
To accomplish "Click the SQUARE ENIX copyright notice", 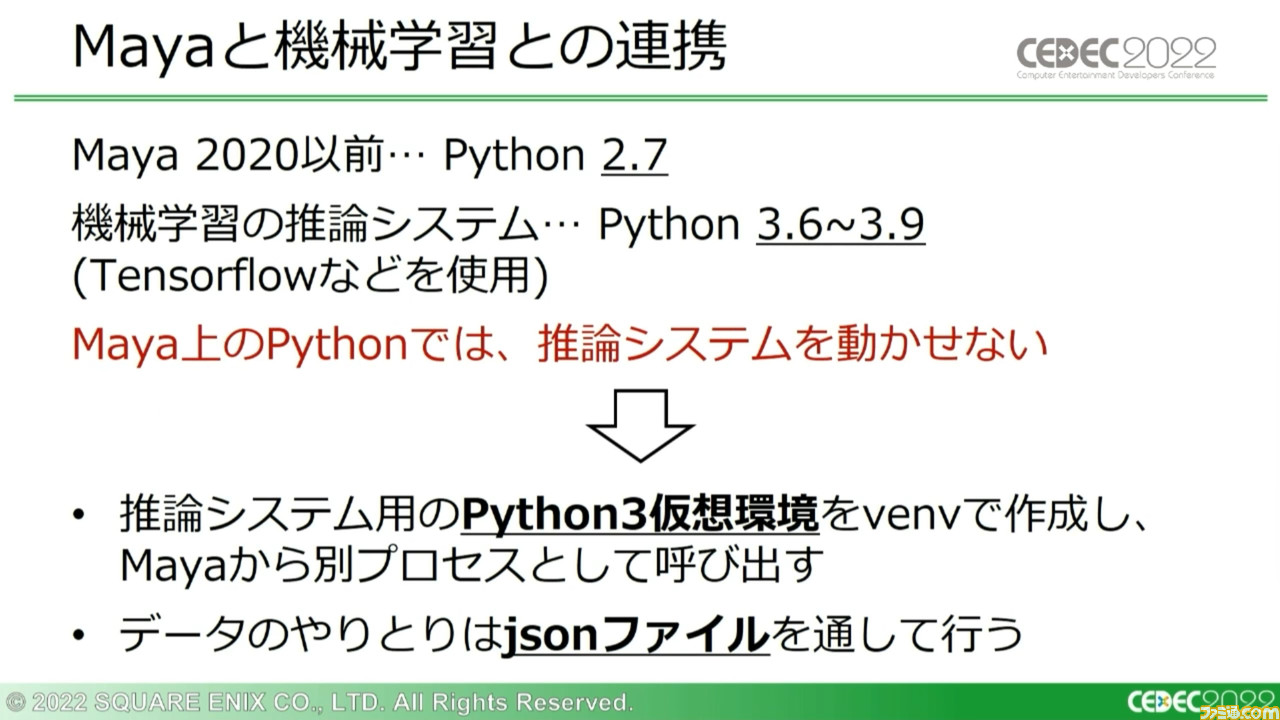I will click(320, 702).
